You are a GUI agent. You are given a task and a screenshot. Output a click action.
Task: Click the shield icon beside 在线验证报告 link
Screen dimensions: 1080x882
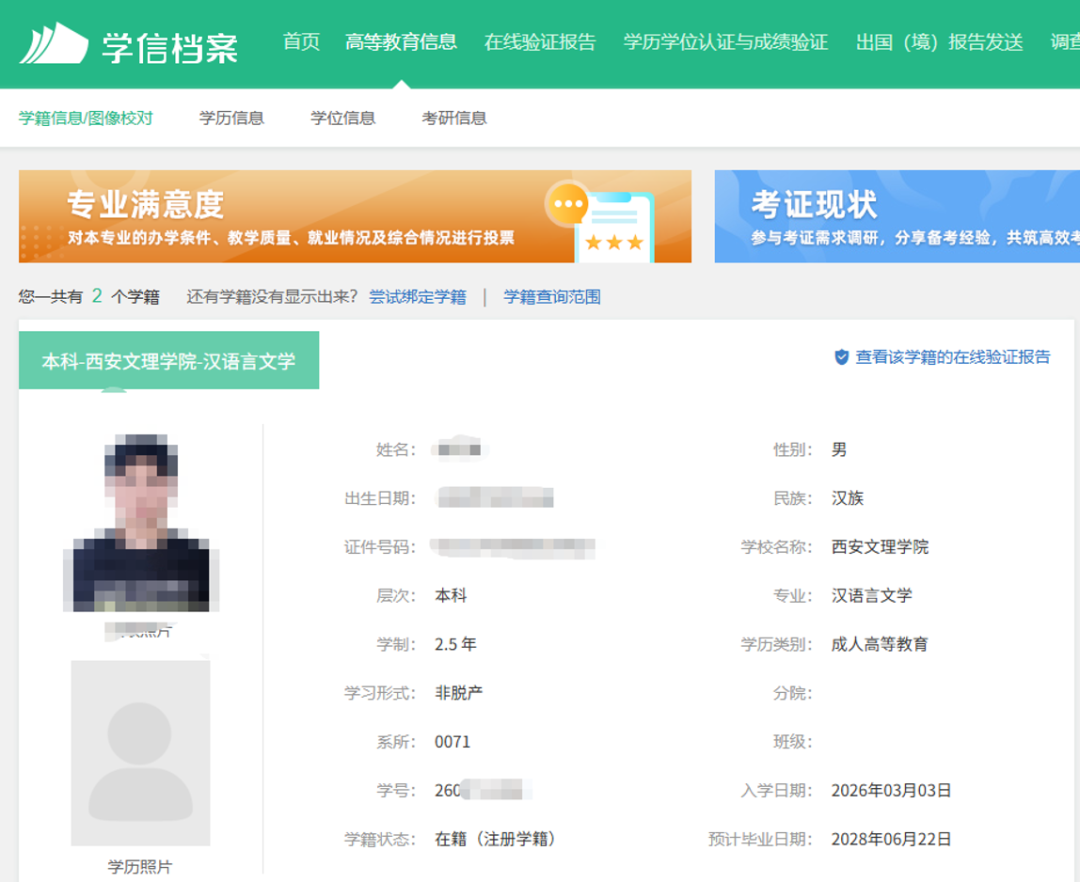click(x=841, y=357)
